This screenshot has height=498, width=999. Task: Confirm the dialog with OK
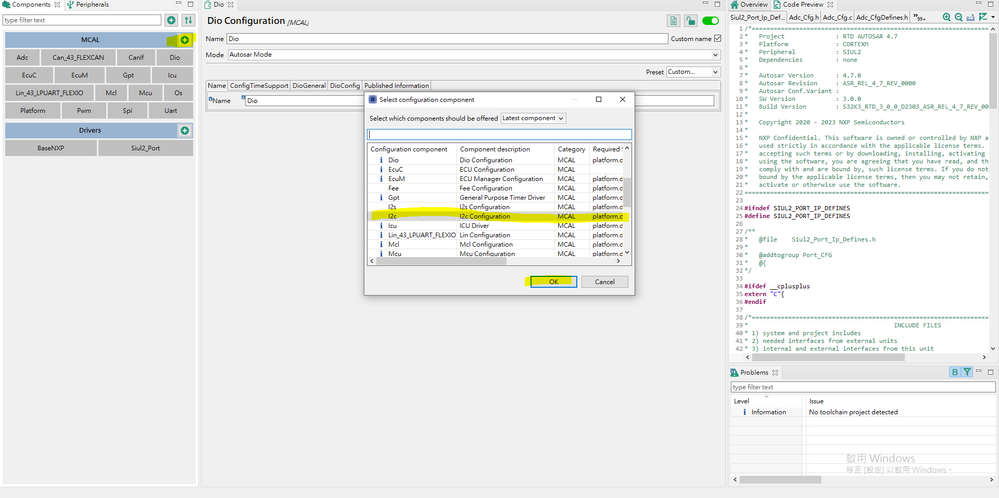(554, 281)
